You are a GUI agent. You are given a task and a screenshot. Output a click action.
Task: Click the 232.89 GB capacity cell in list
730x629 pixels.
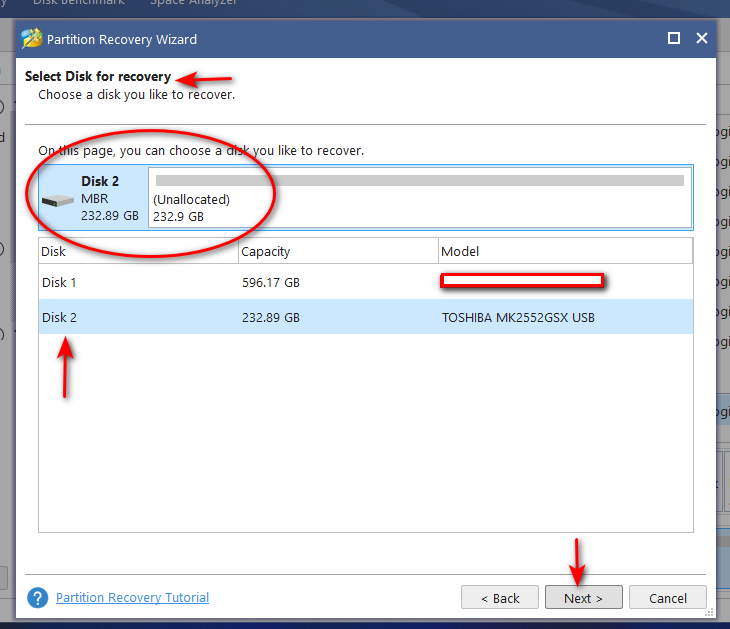pyautogui.click(x=270, y=318)
